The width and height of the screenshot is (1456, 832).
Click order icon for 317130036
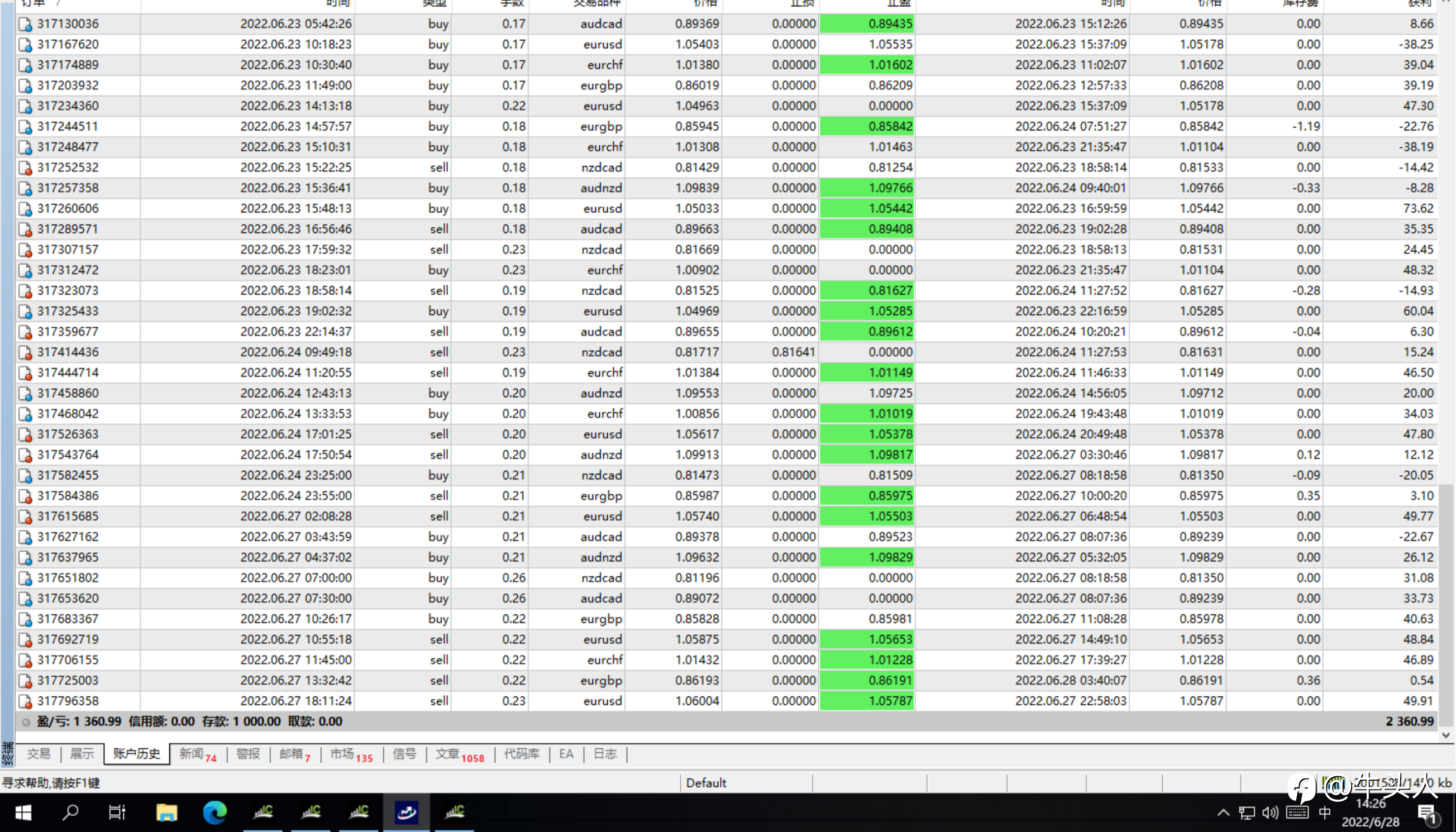coord(25,24)
